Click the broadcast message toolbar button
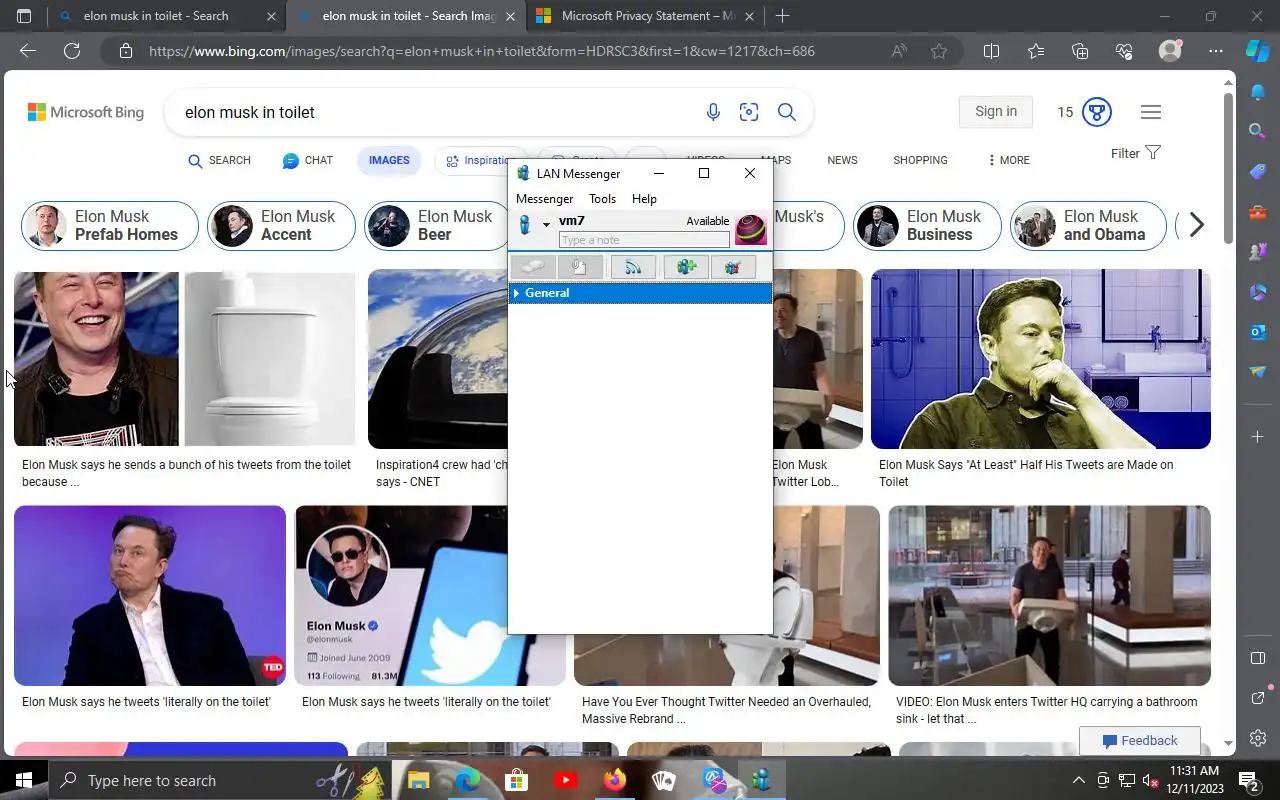This screenshot has height=800, width=1280. pos(633,267)
